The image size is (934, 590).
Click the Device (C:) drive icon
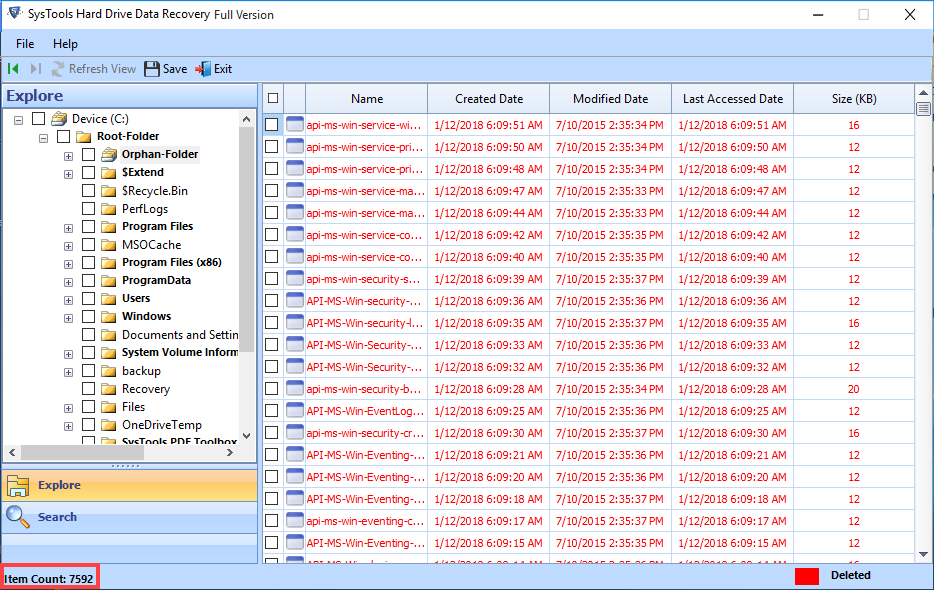coord(59,119)
